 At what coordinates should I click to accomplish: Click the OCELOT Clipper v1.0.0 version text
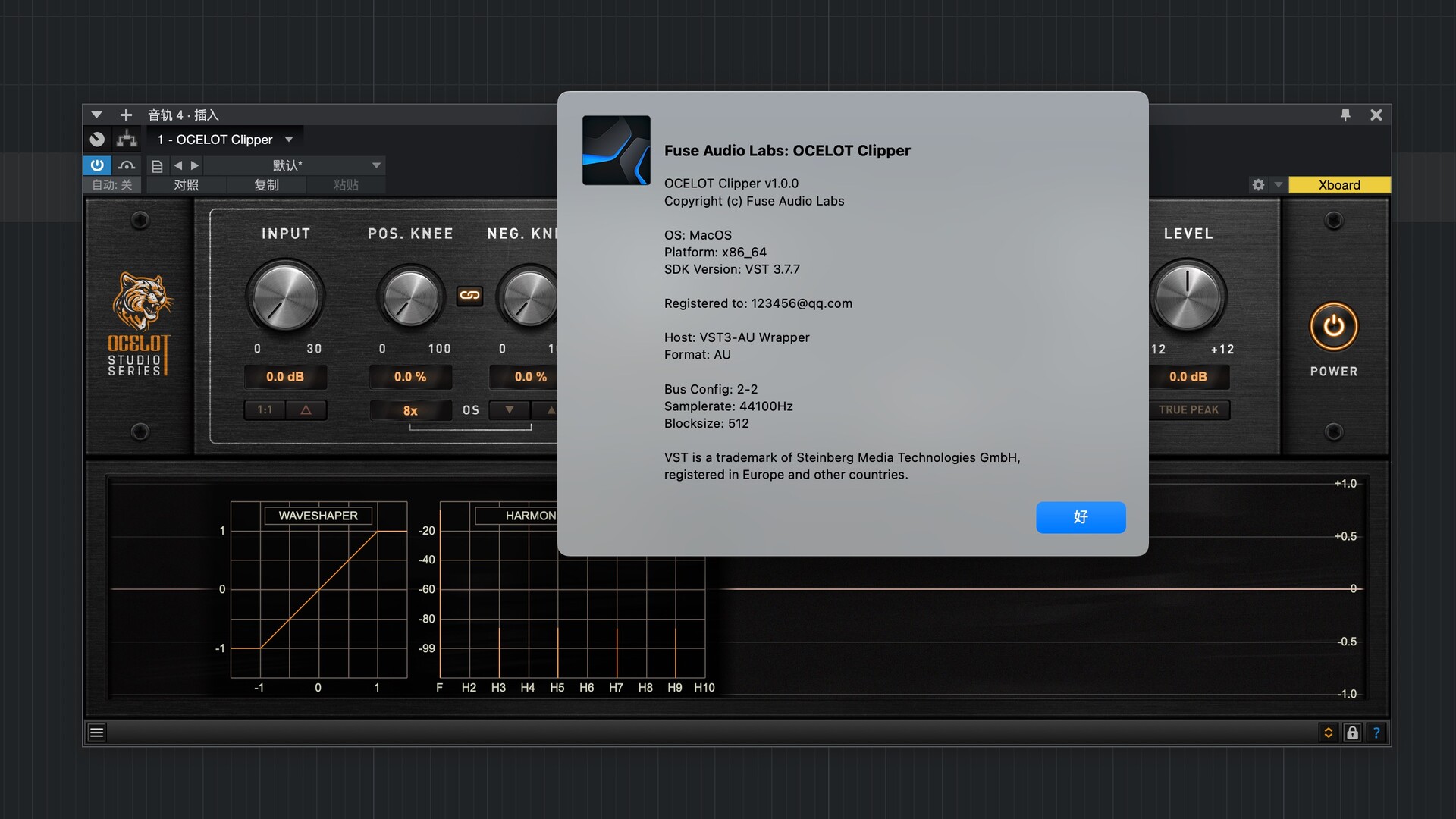(731, 184)
